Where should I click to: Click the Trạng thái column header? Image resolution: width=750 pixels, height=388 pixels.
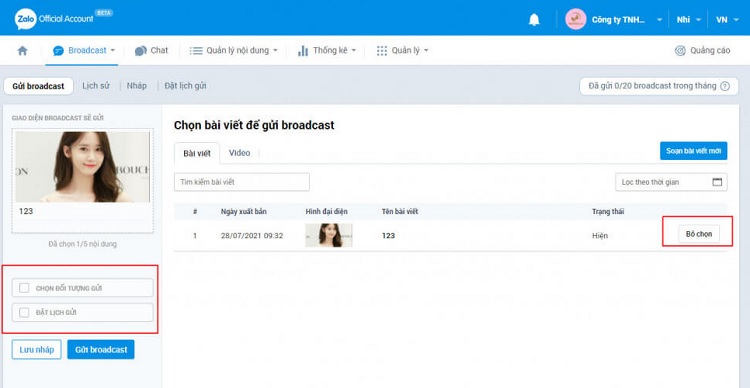608,211
